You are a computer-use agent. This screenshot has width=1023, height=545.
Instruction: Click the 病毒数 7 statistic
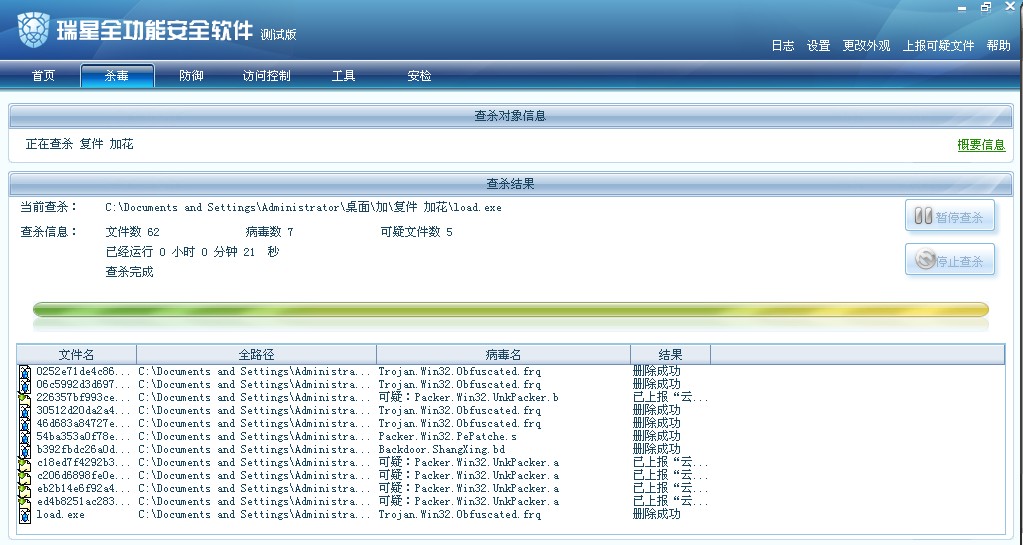coord(269,232)
